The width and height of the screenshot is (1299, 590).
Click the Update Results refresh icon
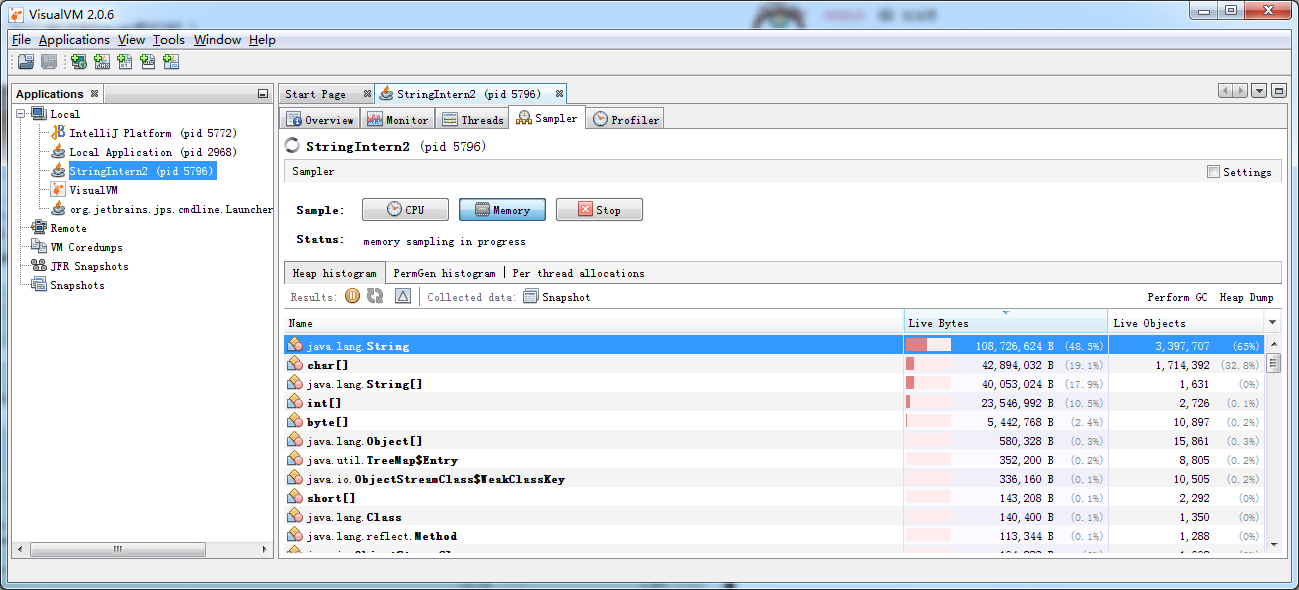coord(375,296)
